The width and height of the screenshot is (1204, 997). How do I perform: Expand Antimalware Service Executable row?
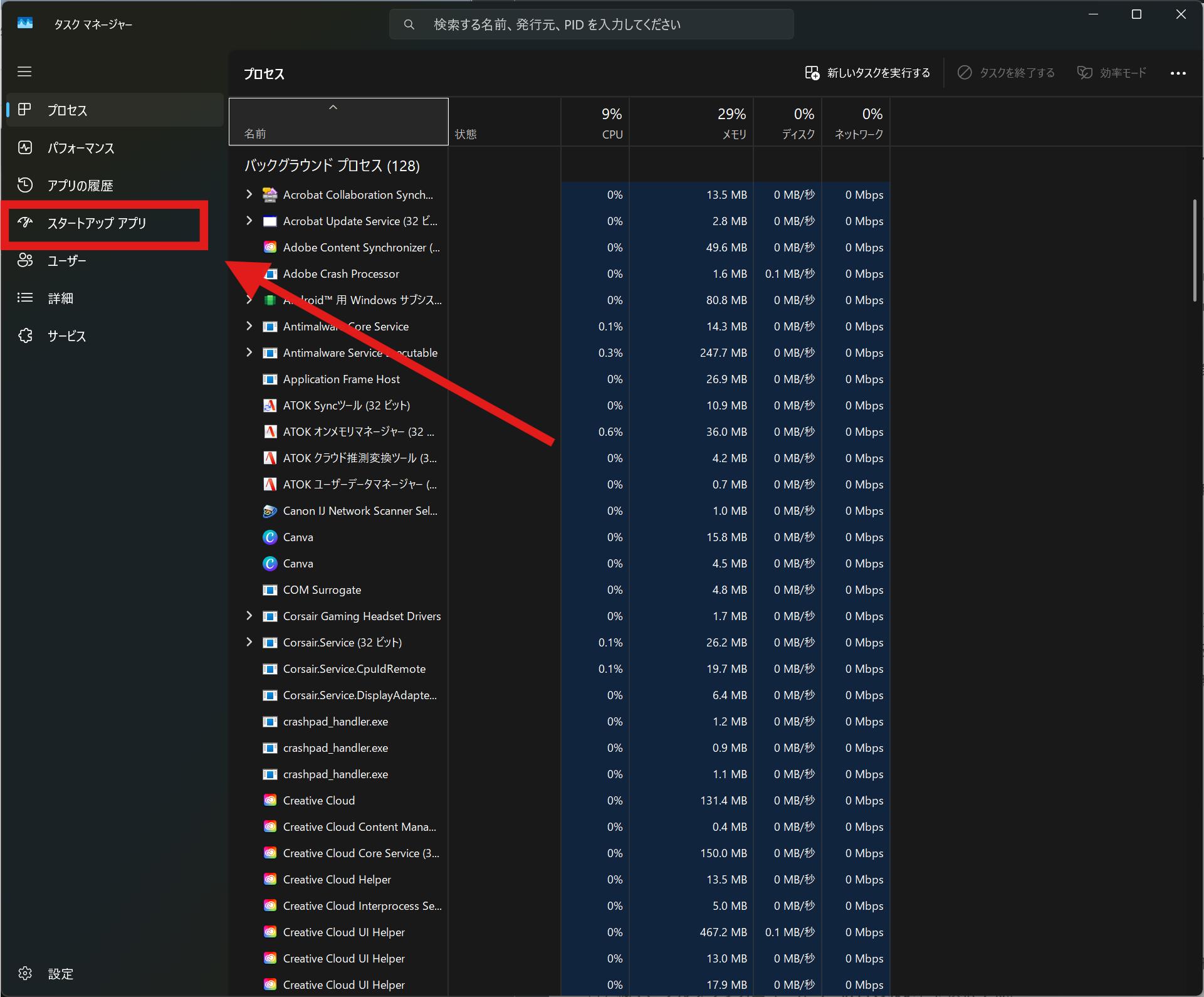tap(249, 352)
